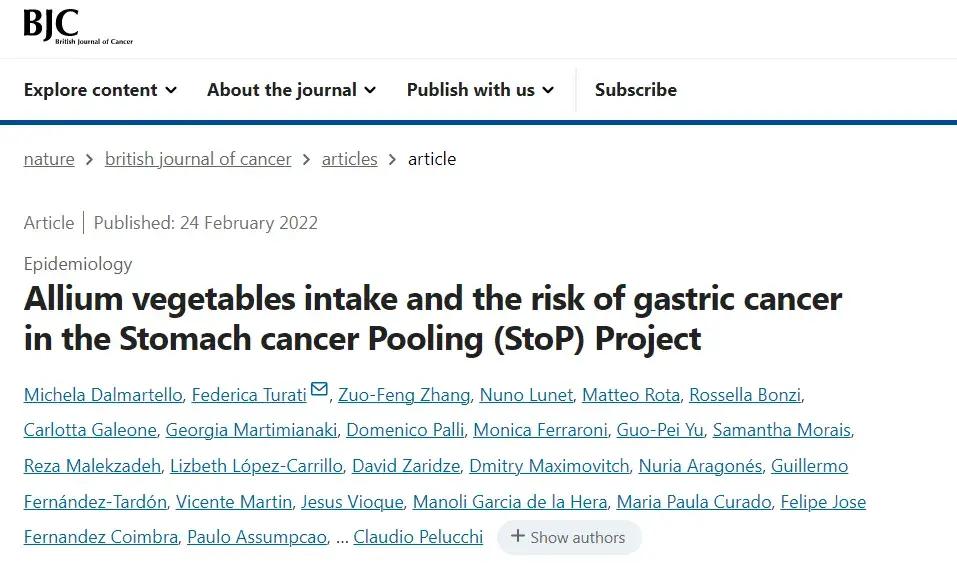Click the Show authors button
The width and height of the screenshot is (957, 568).
(568, 537)
